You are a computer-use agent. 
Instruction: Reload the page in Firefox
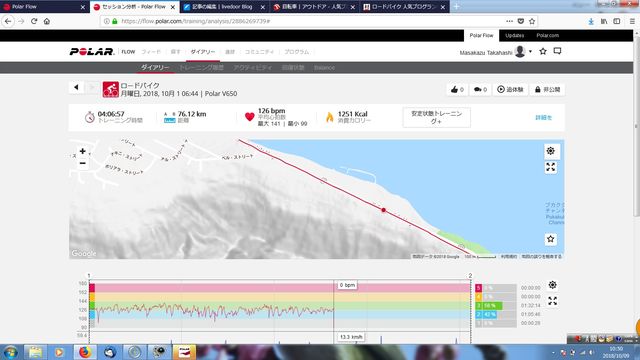point(34,21)
